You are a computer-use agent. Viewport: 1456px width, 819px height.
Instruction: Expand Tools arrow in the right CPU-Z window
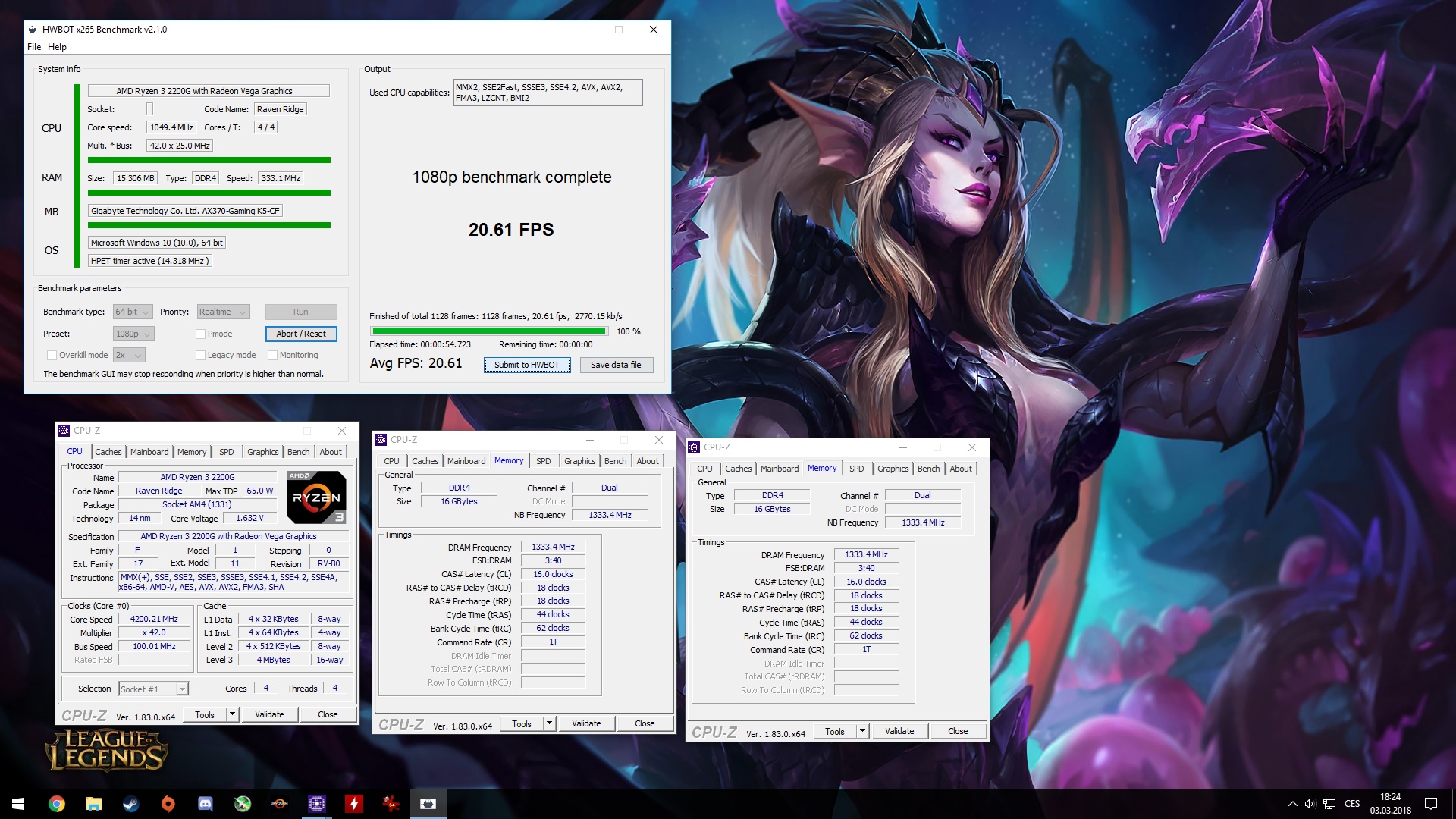[862, 731]
